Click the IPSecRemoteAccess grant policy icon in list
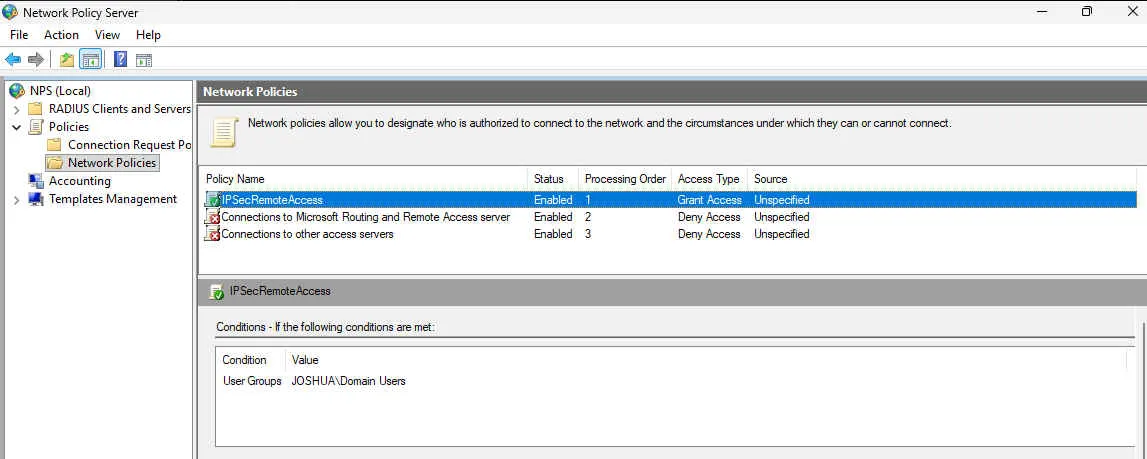The width and height of the screenshot is (1147, 459). 212,200
